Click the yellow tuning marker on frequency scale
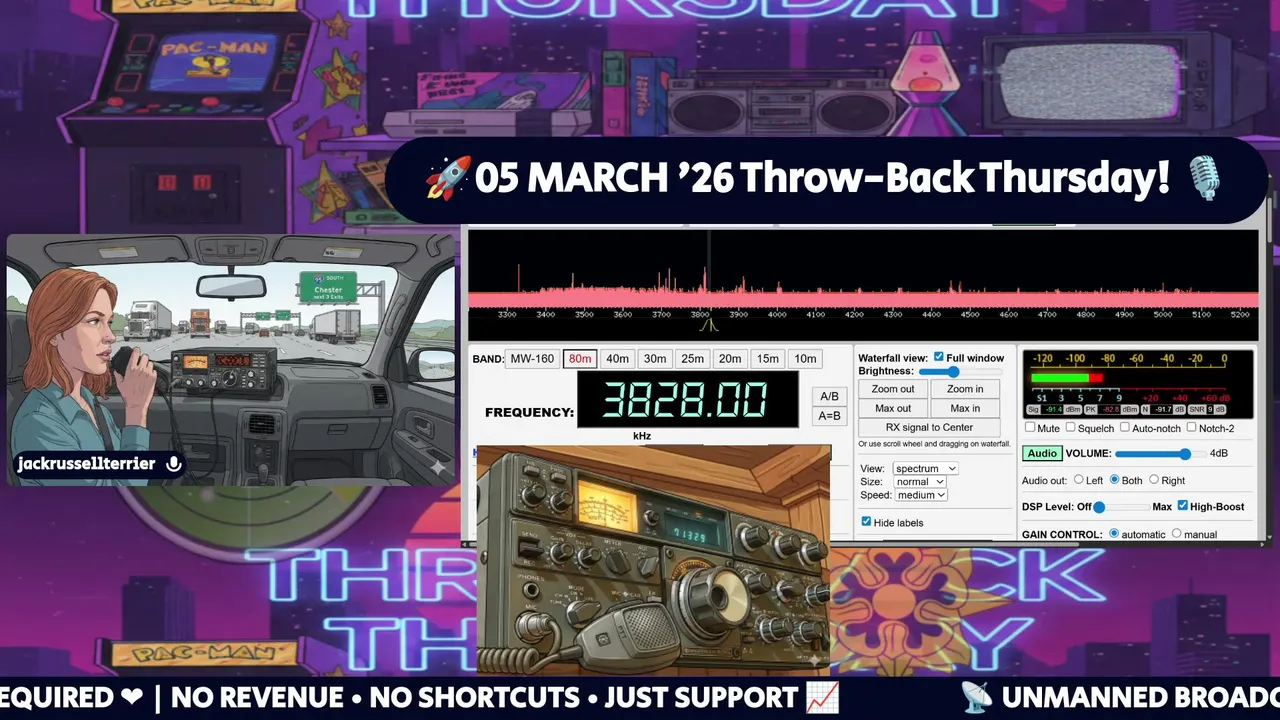 [709, 326]
